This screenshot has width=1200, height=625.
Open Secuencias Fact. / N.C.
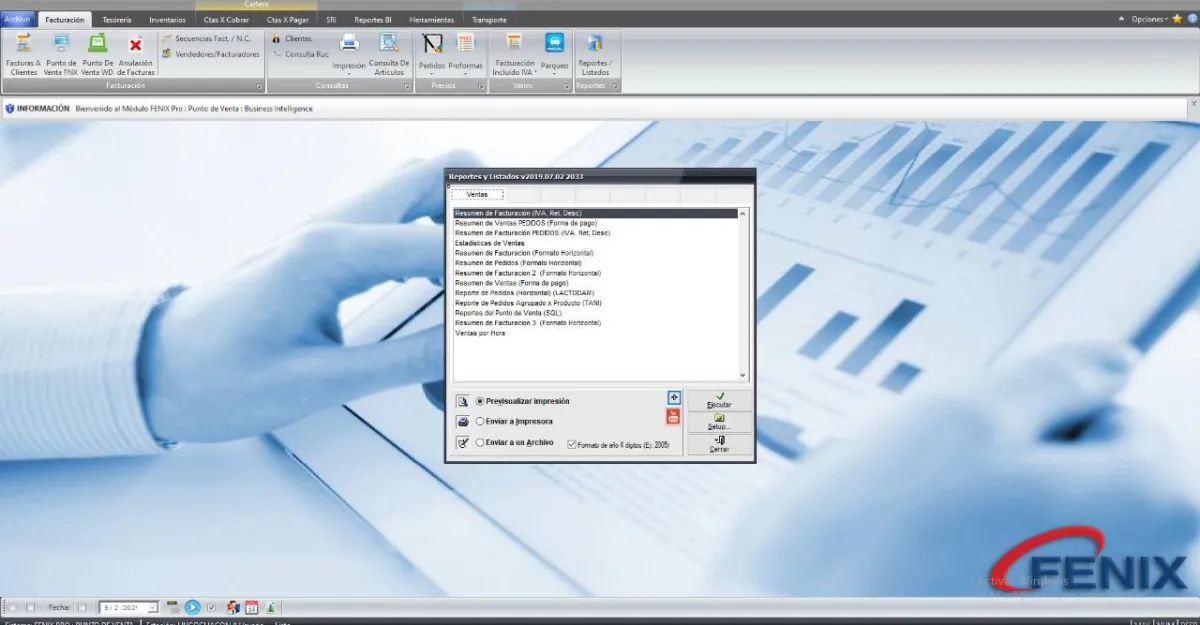point(206,38)
